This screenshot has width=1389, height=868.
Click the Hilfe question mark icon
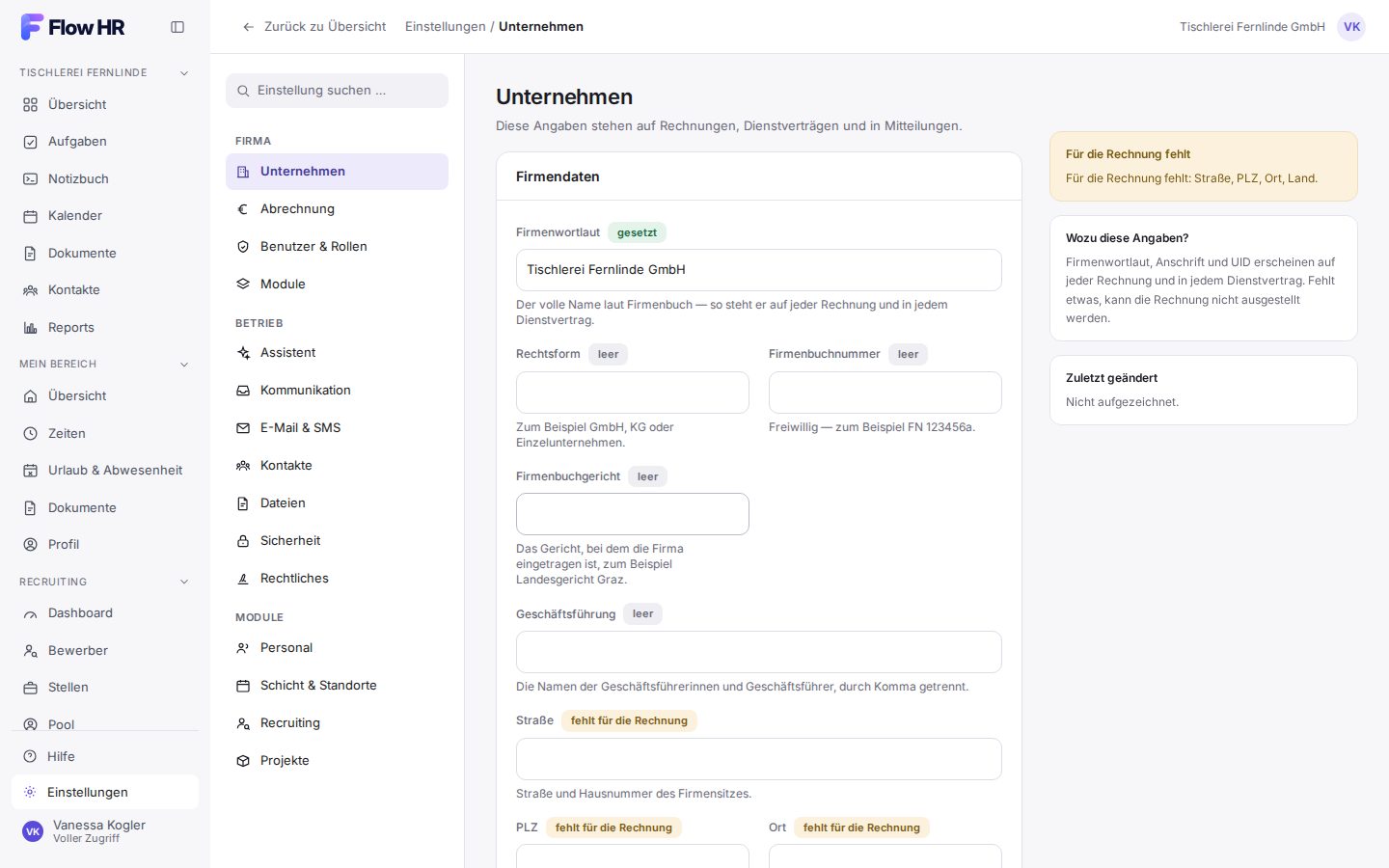(x=30, y=757)
